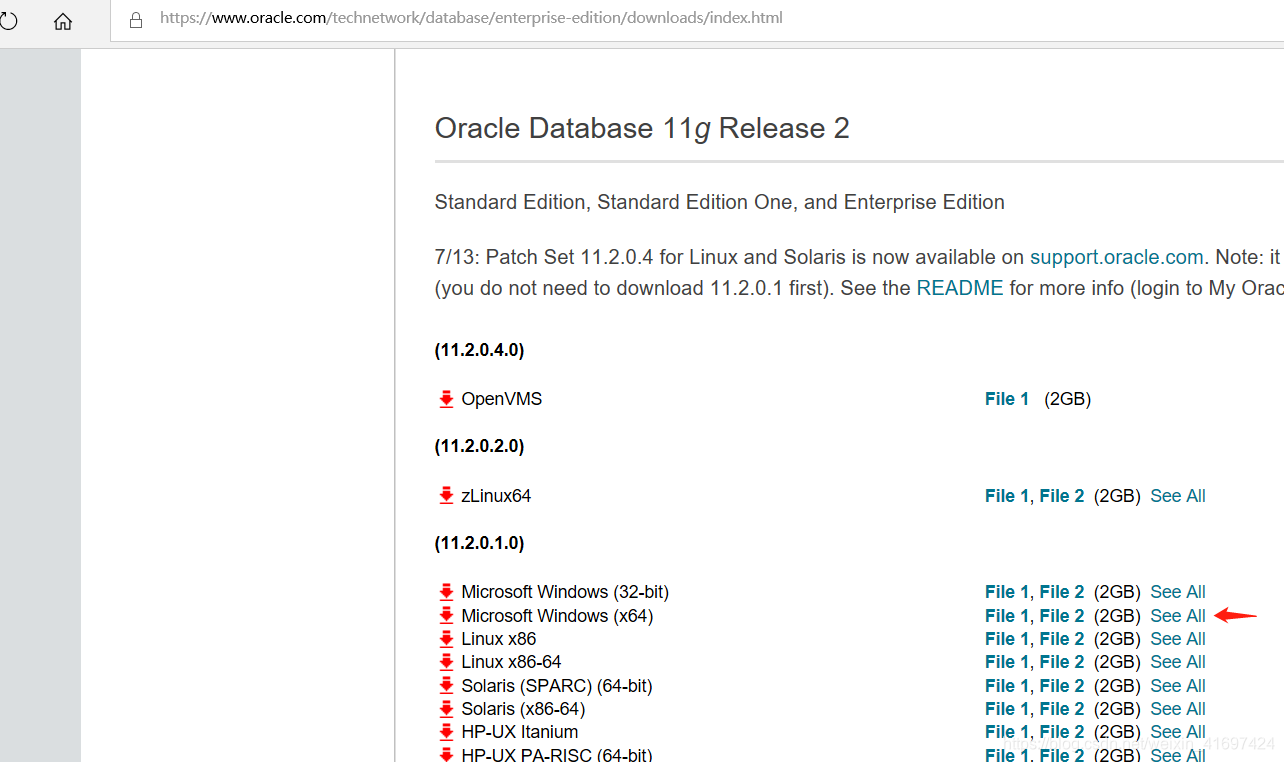Open See All for Linux x86-64
This screenshot has width=1284, height=762.
tap(1178, 662)
